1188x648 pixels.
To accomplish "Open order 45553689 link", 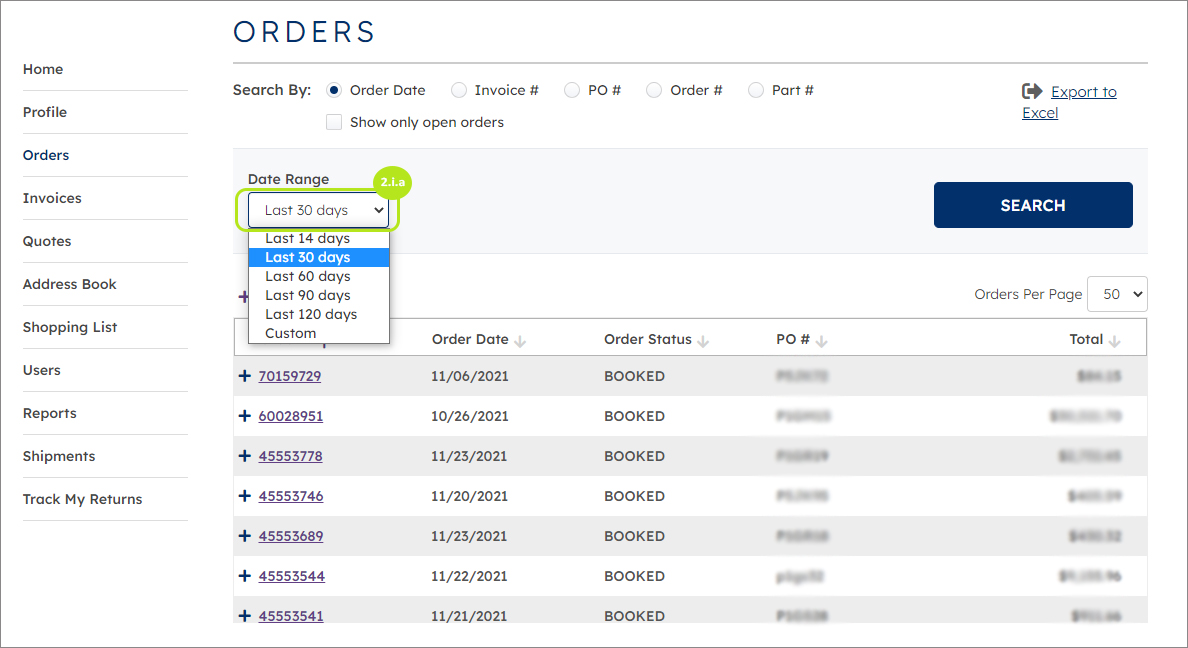I will (291, 536).
